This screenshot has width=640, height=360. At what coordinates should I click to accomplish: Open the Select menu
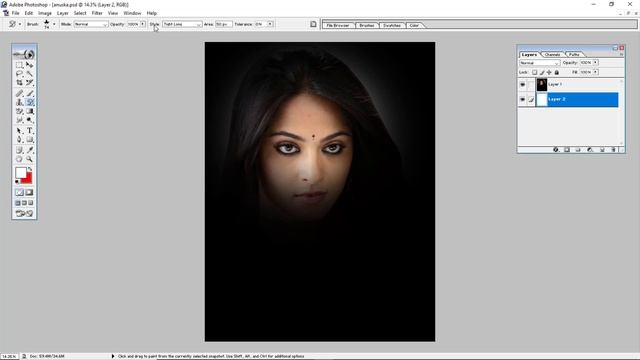tap(80, 13)
